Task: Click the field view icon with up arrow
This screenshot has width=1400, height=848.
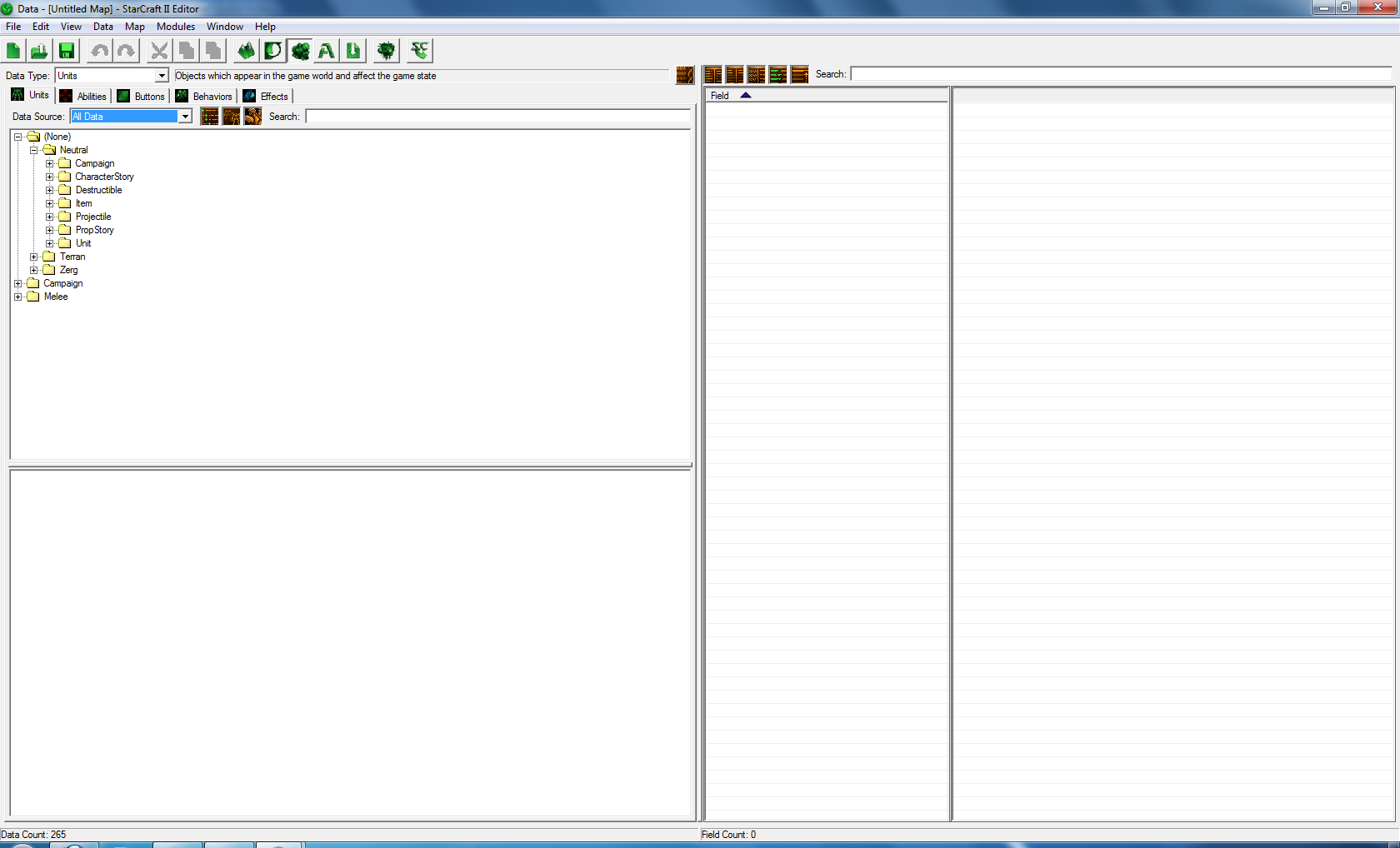Action: tap(800, 75)
